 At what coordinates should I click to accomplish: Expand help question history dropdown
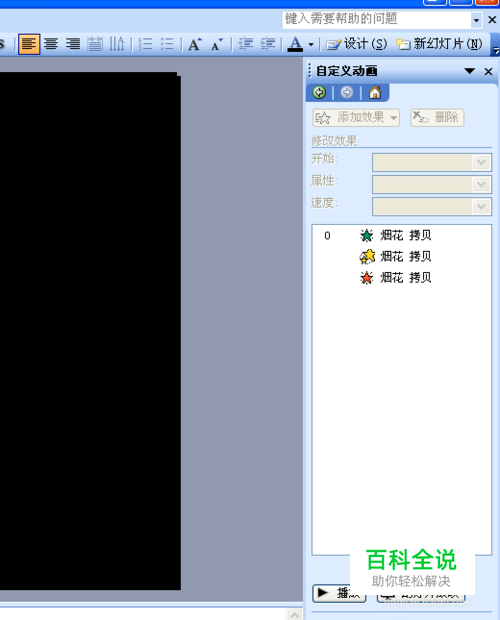[477, 20]
